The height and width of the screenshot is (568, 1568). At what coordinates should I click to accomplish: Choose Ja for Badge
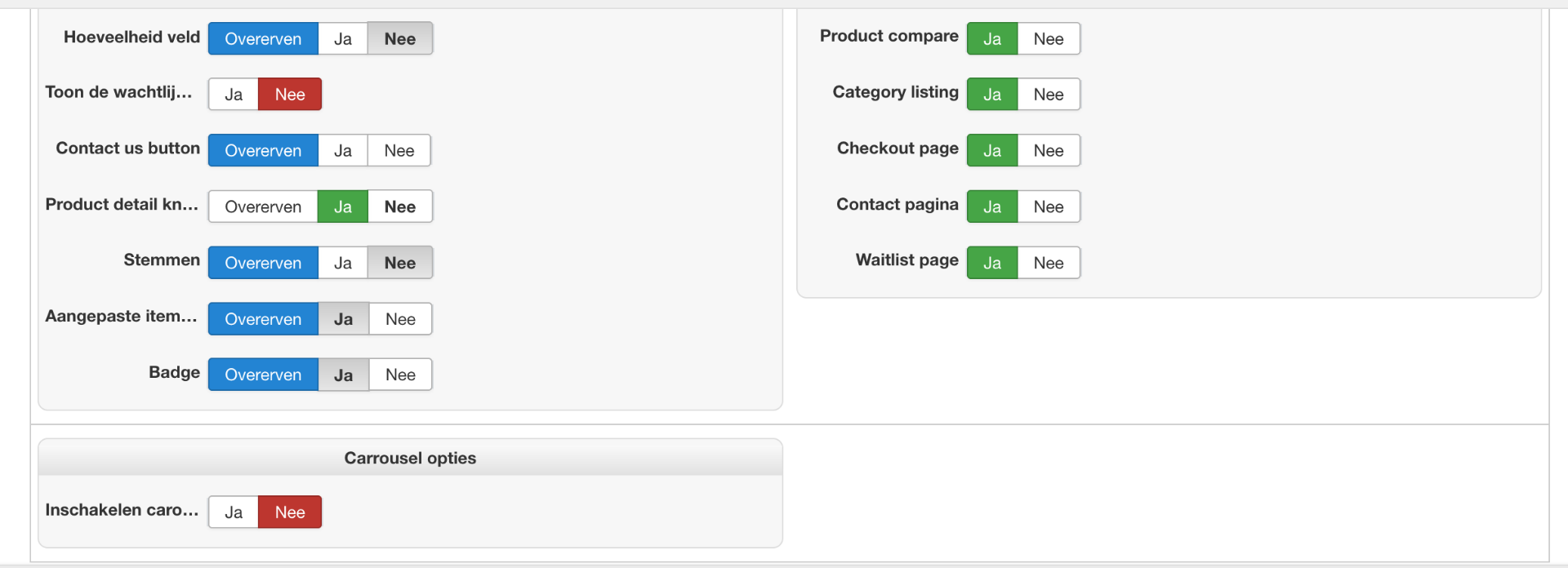pos(344,375)
